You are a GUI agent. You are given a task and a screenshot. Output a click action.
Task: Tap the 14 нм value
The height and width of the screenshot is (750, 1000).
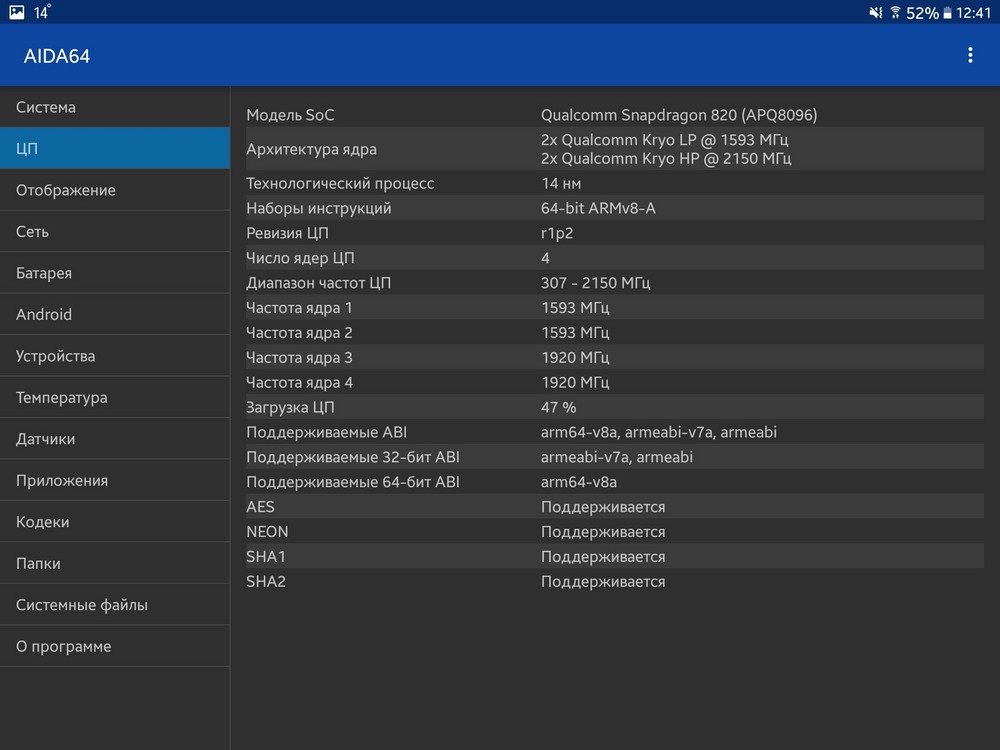tap(561, 184)
